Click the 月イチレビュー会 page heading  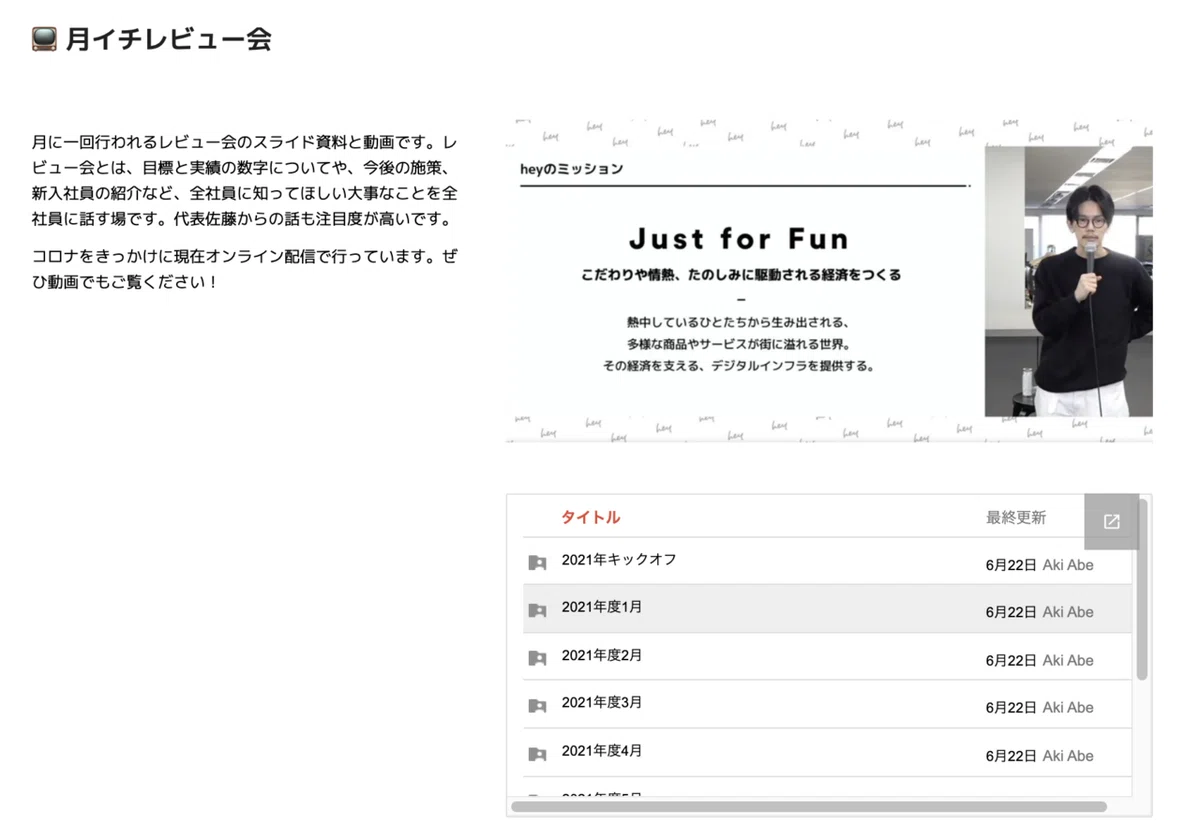click(x=169, y=39)
